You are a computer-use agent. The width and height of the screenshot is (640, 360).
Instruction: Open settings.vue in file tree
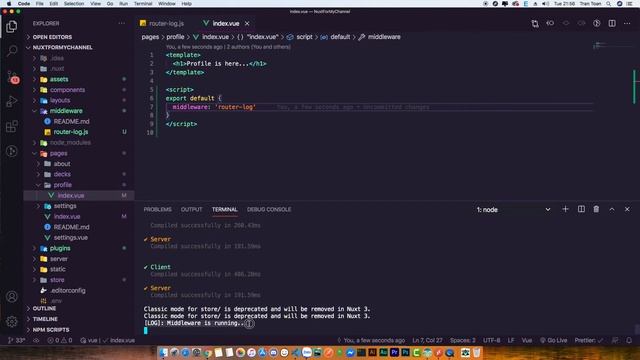[x=71, y=238]
